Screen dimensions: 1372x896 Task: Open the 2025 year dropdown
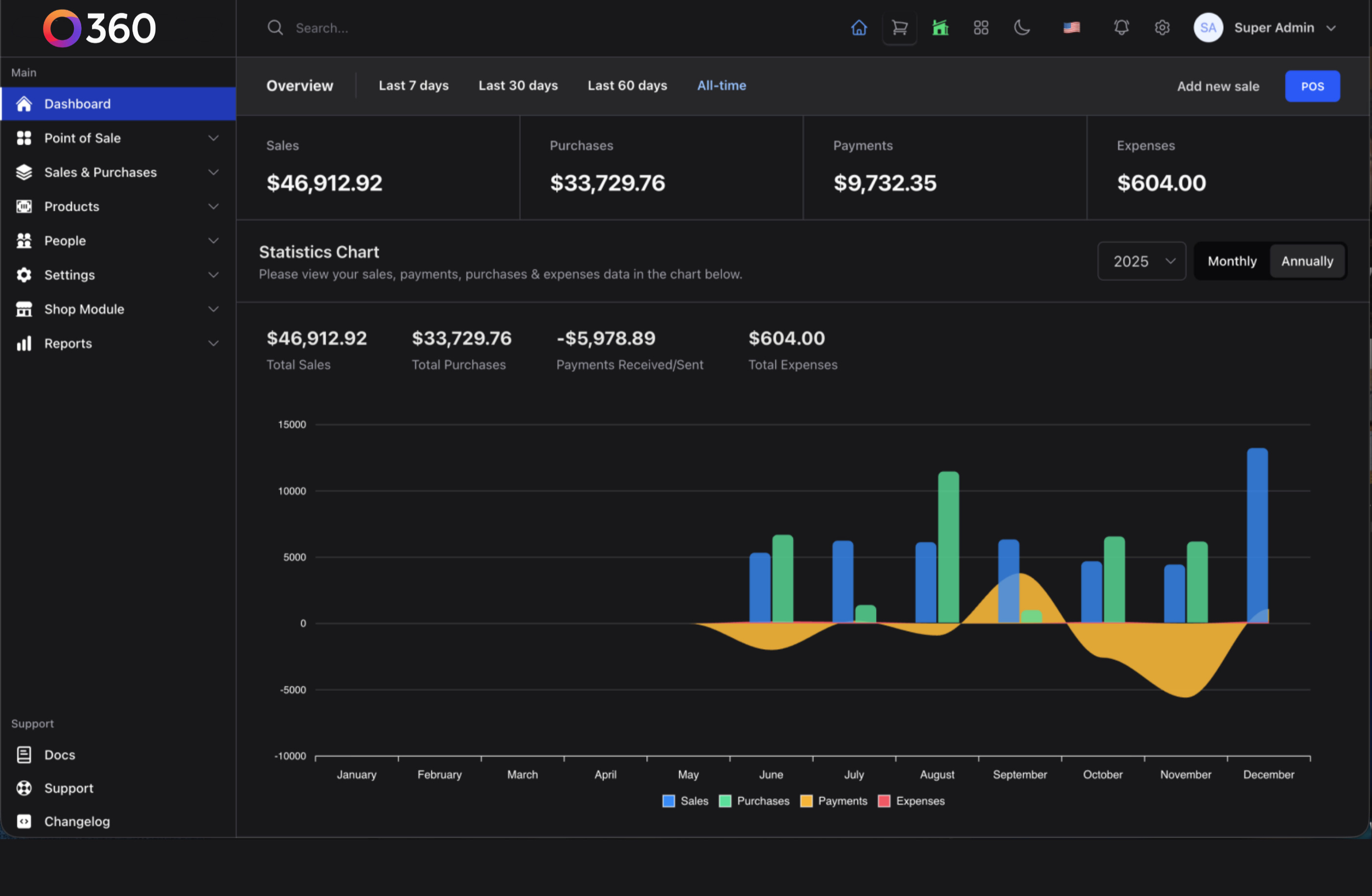click(1142, 261)
